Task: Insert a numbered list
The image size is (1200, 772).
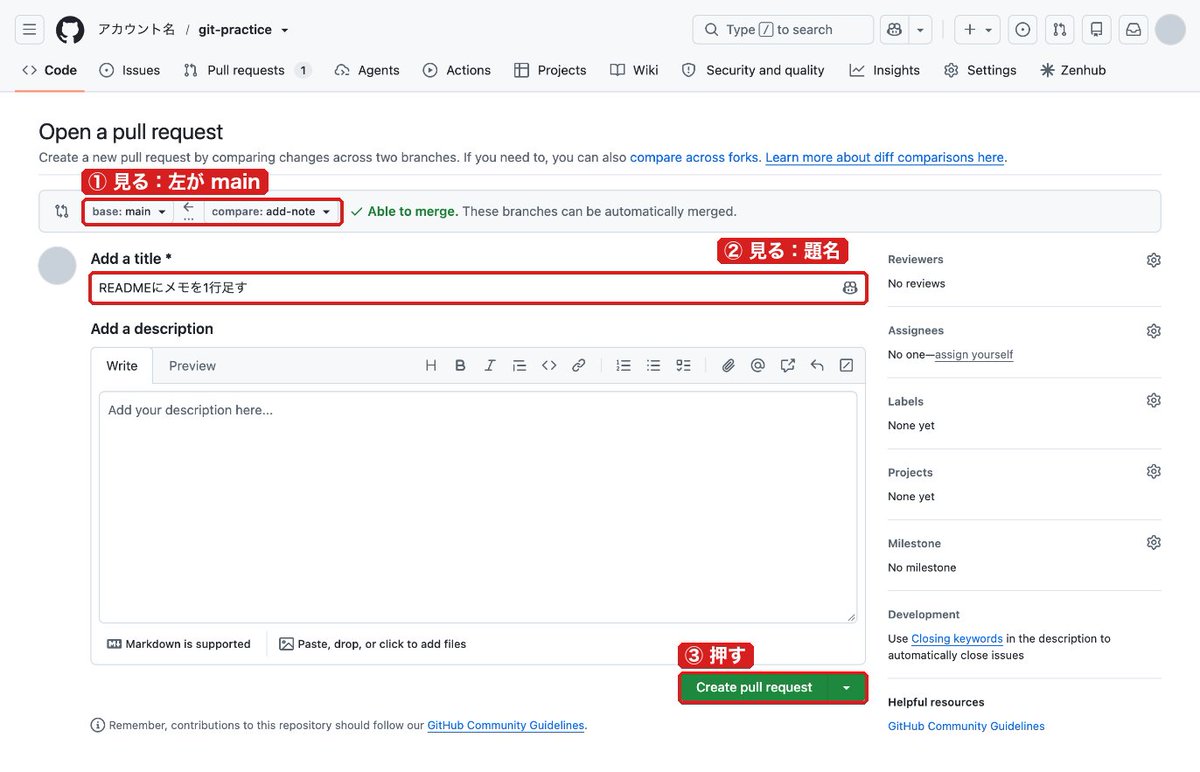Action: (x=623, y=366)
